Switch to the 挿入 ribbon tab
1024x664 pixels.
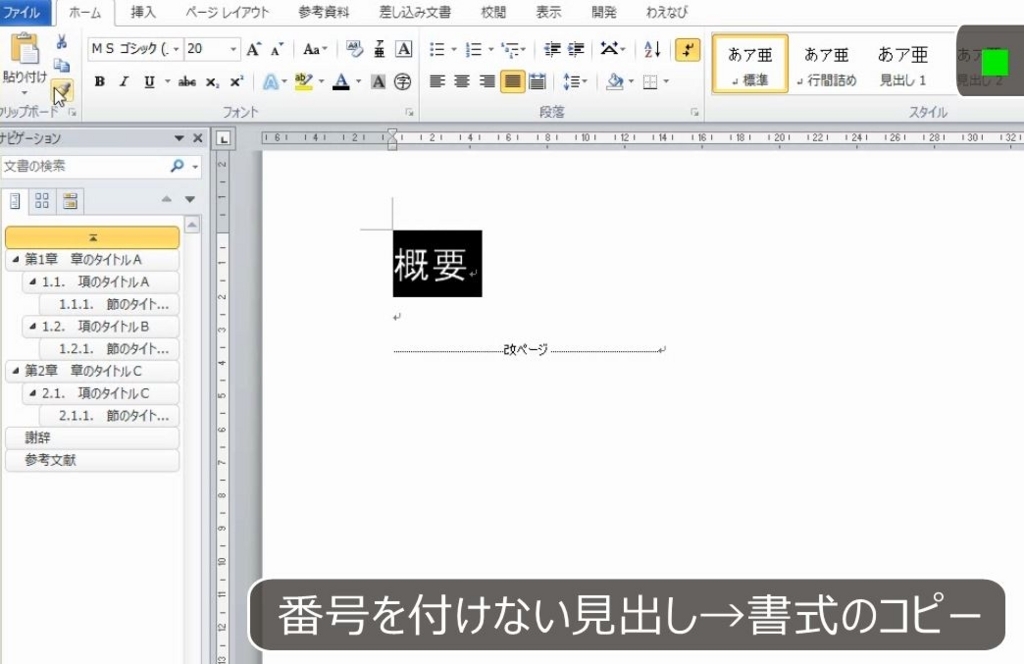(x=143, y=12)
